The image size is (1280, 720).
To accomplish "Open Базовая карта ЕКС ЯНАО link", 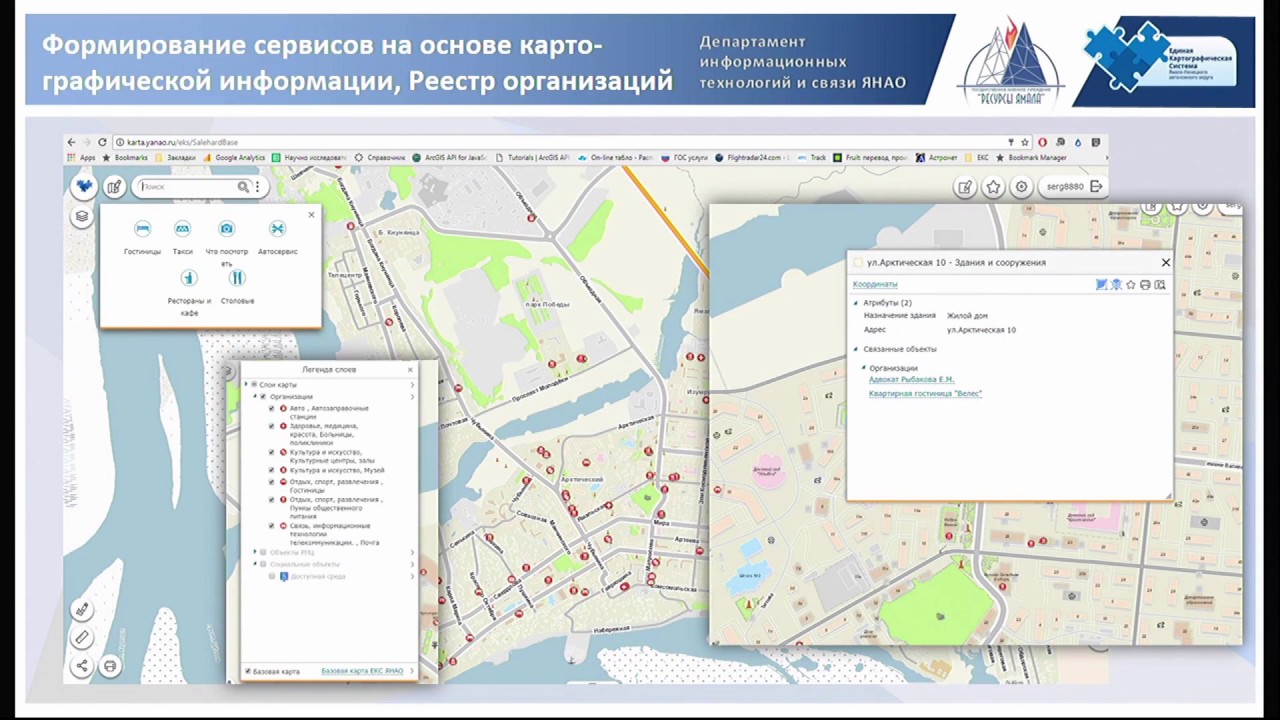I will click(x=362, y=671).
